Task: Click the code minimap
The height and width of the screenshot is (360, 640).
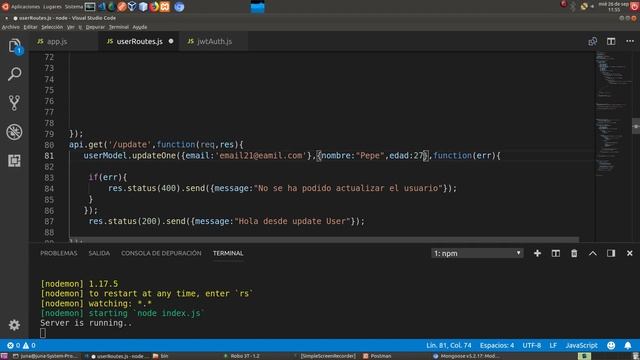Action: click(613, 114)
